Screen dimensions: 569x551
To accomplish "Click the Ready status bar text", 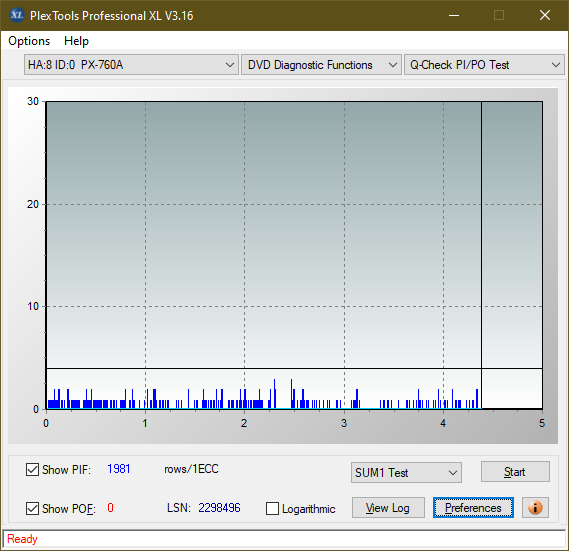I will tap(22, 539).
